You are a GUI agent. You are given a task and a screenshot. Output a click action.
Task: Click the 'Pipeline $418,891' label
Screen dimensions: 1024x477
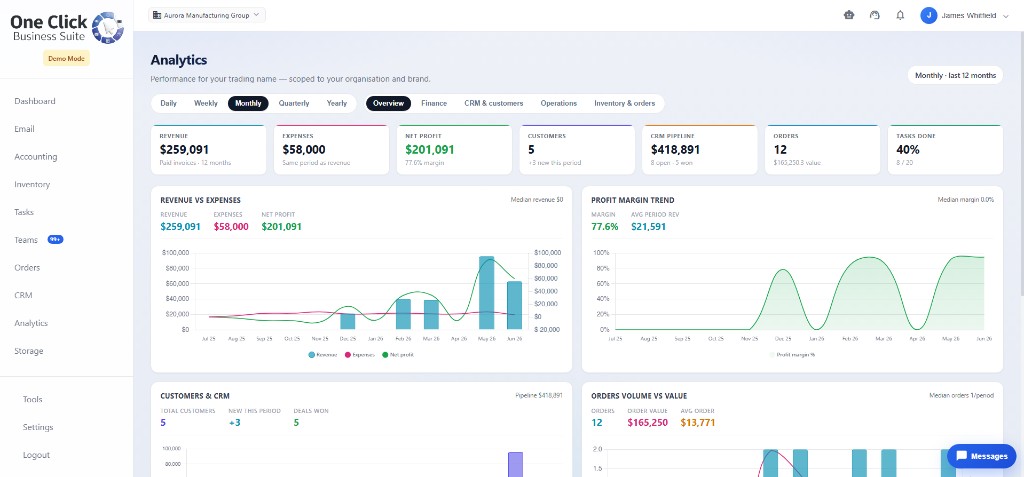(539, 395)
